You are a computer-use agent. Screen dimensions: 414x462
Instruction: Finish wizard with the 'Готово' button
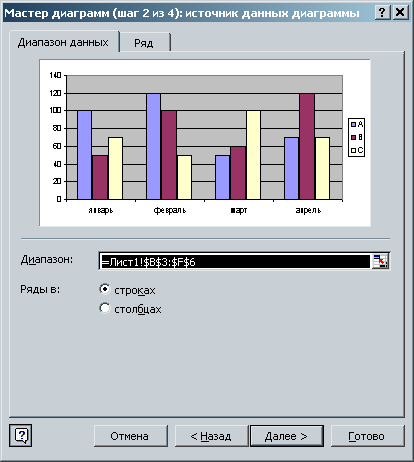[x=367, y=436]
